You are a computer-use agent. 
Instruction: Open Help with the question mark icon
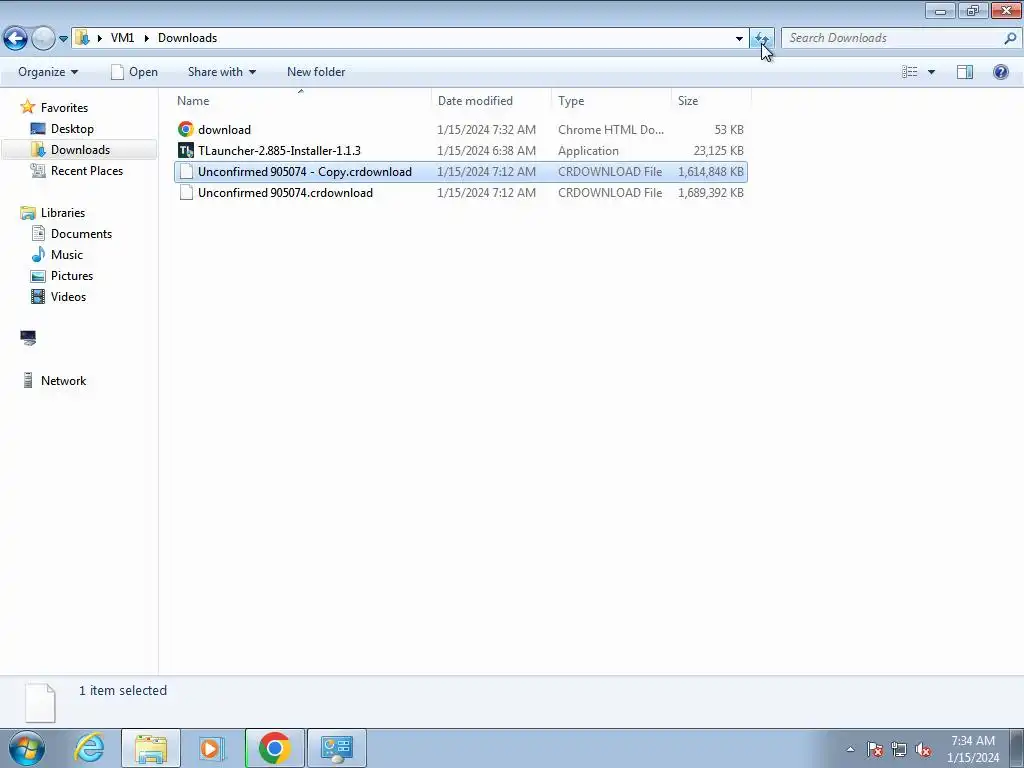click(1000, 72)
